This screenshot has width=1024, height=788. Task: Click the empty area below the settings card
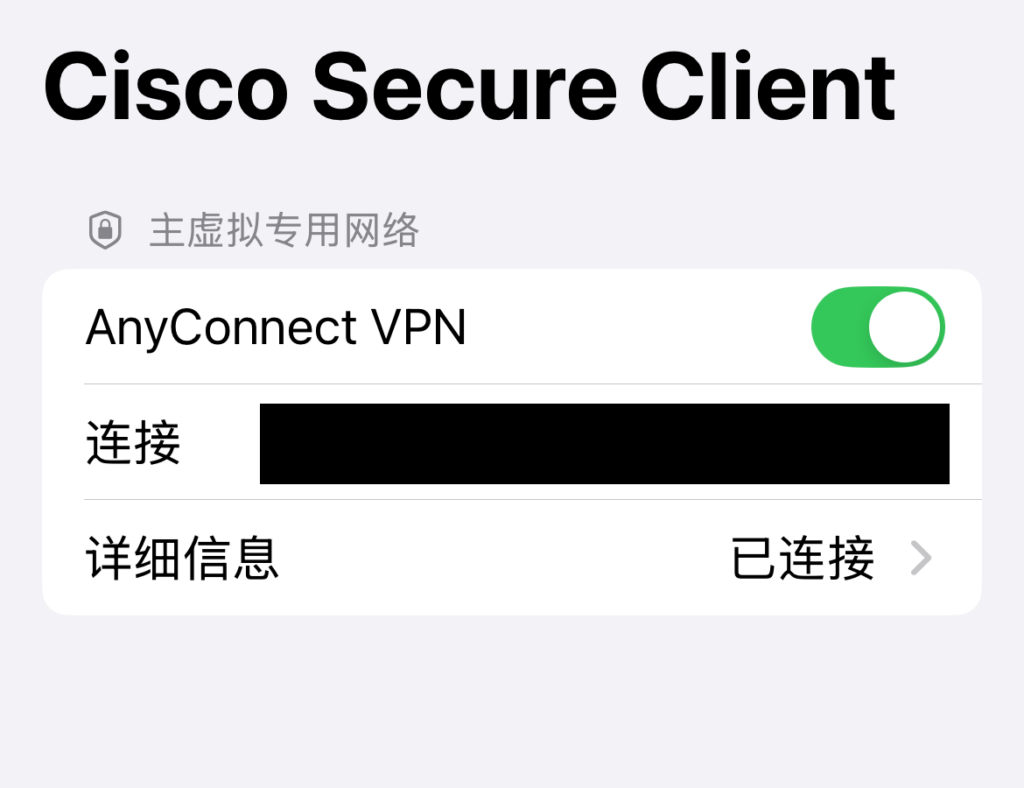(x=512, y=700)
